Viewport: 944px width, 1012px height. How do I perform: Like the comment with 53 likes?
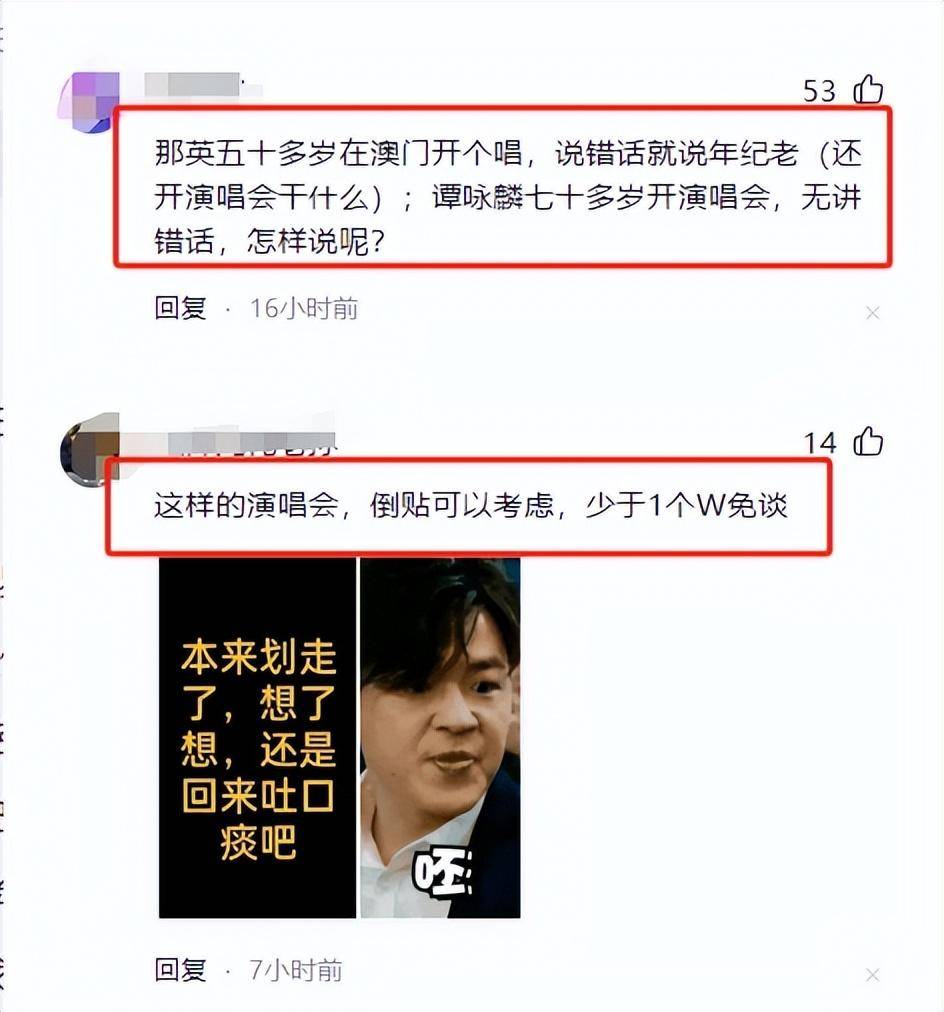[x=869, y=90]
